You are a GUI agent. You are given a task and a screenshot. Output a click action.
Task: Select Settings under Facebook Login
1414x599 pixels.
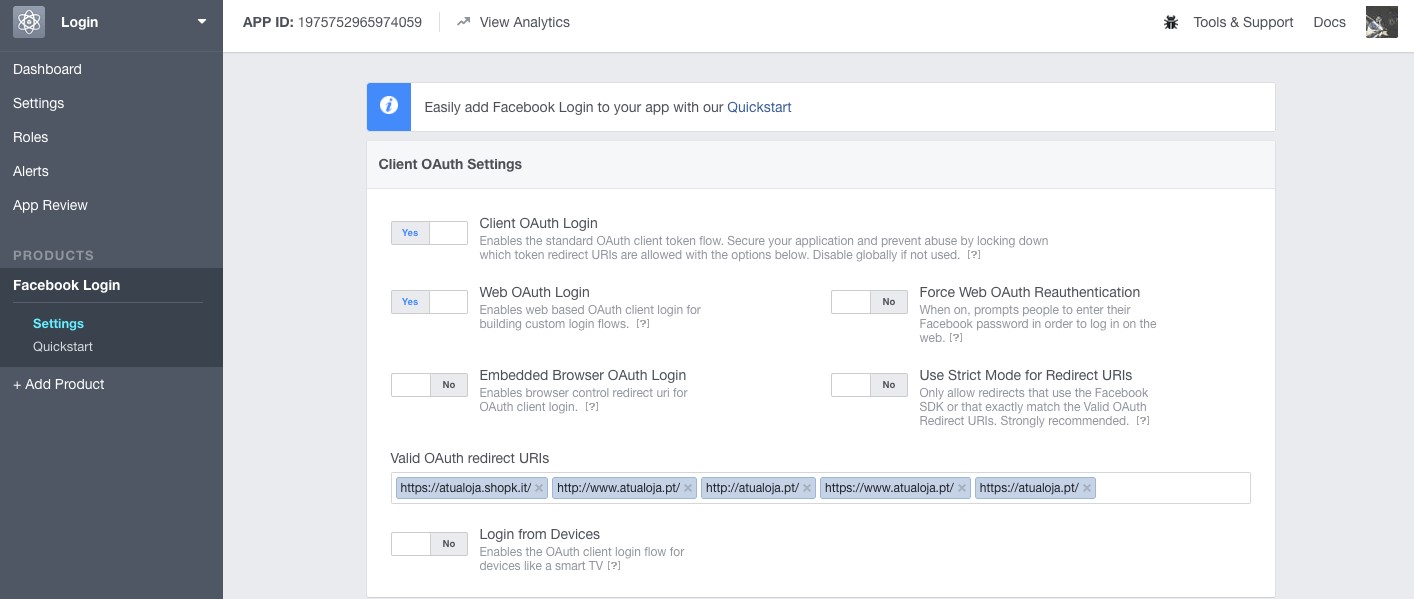pyautogui.click(x=58, y=323)
